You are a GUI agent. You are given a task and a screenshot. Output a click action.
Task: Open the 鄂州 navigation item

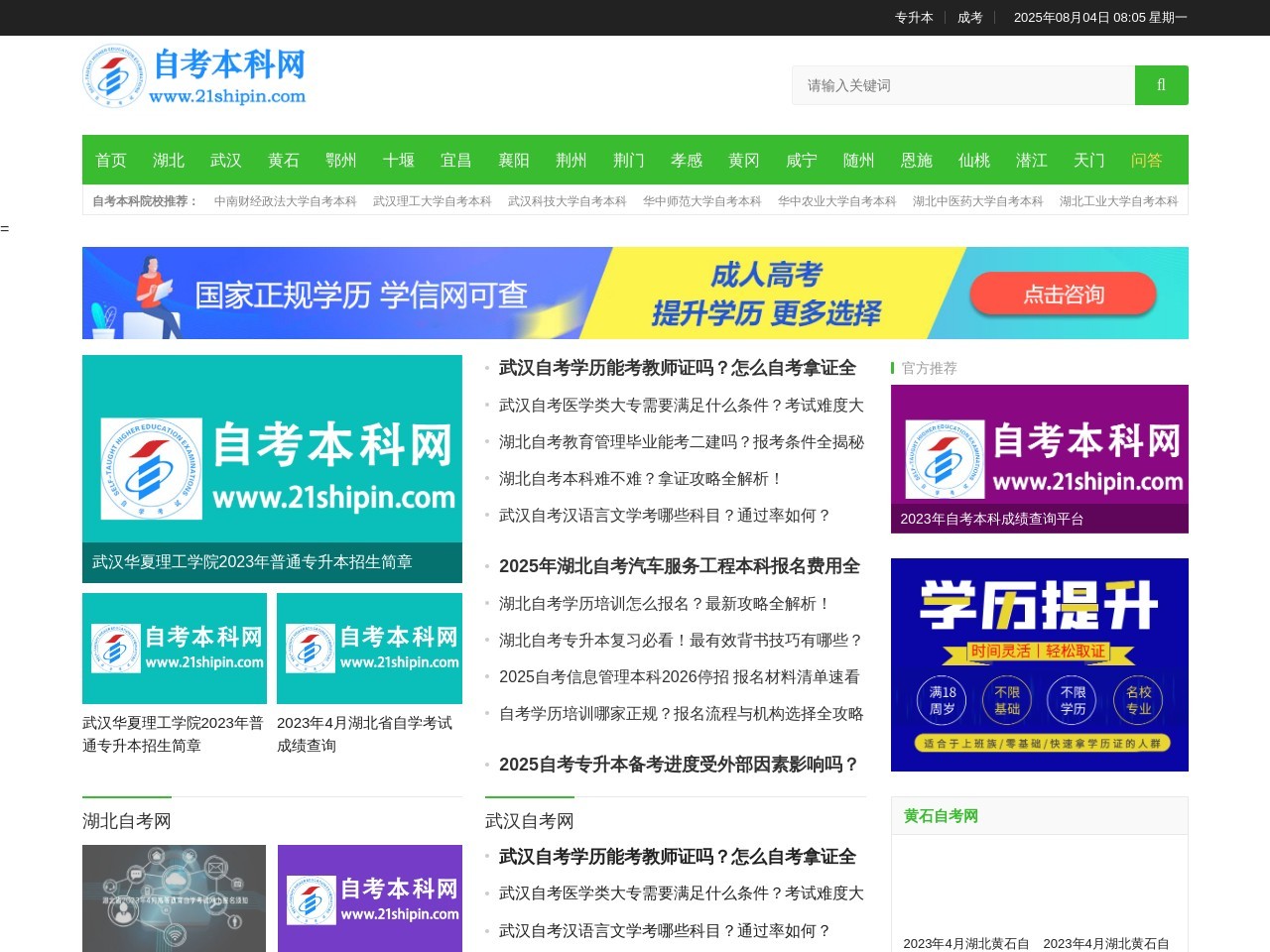tap(341, 160)
